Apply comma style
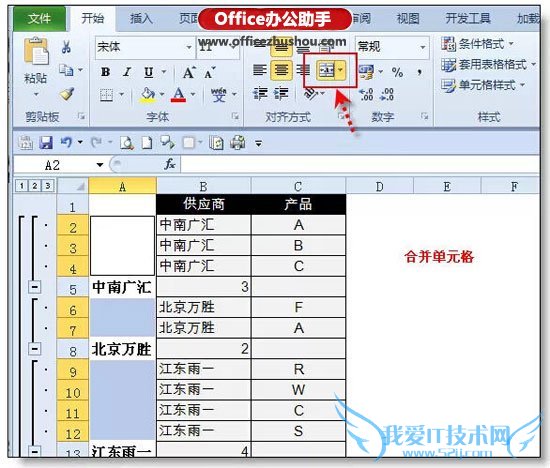The width and height of the screenshot is (550, 468). point(419,72)
